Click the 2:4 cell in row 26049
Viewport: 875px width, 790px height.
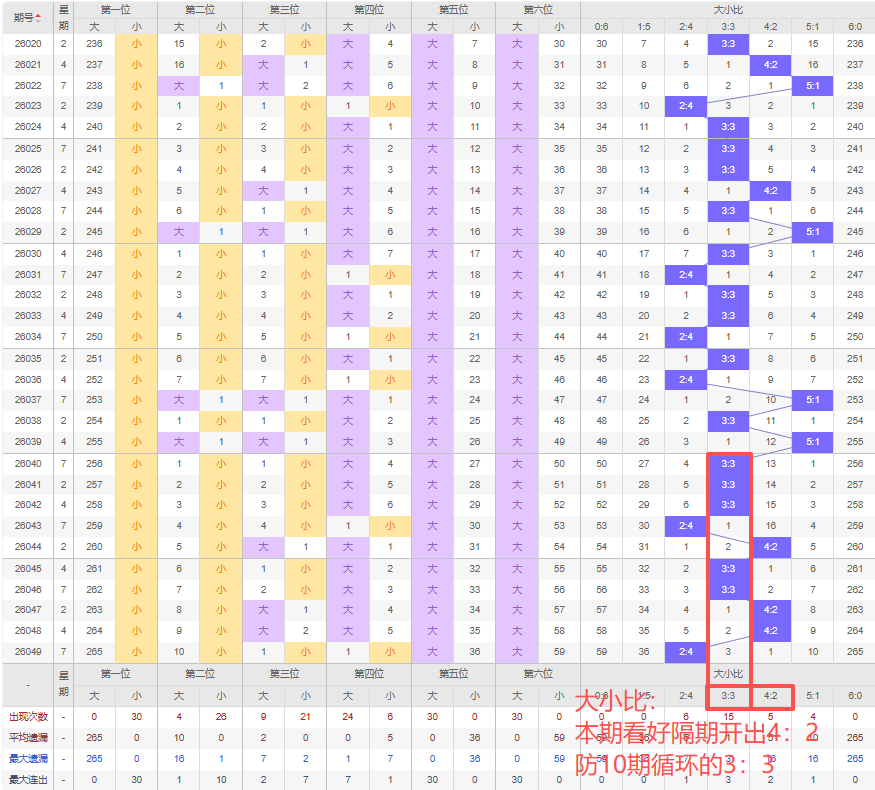686,652
